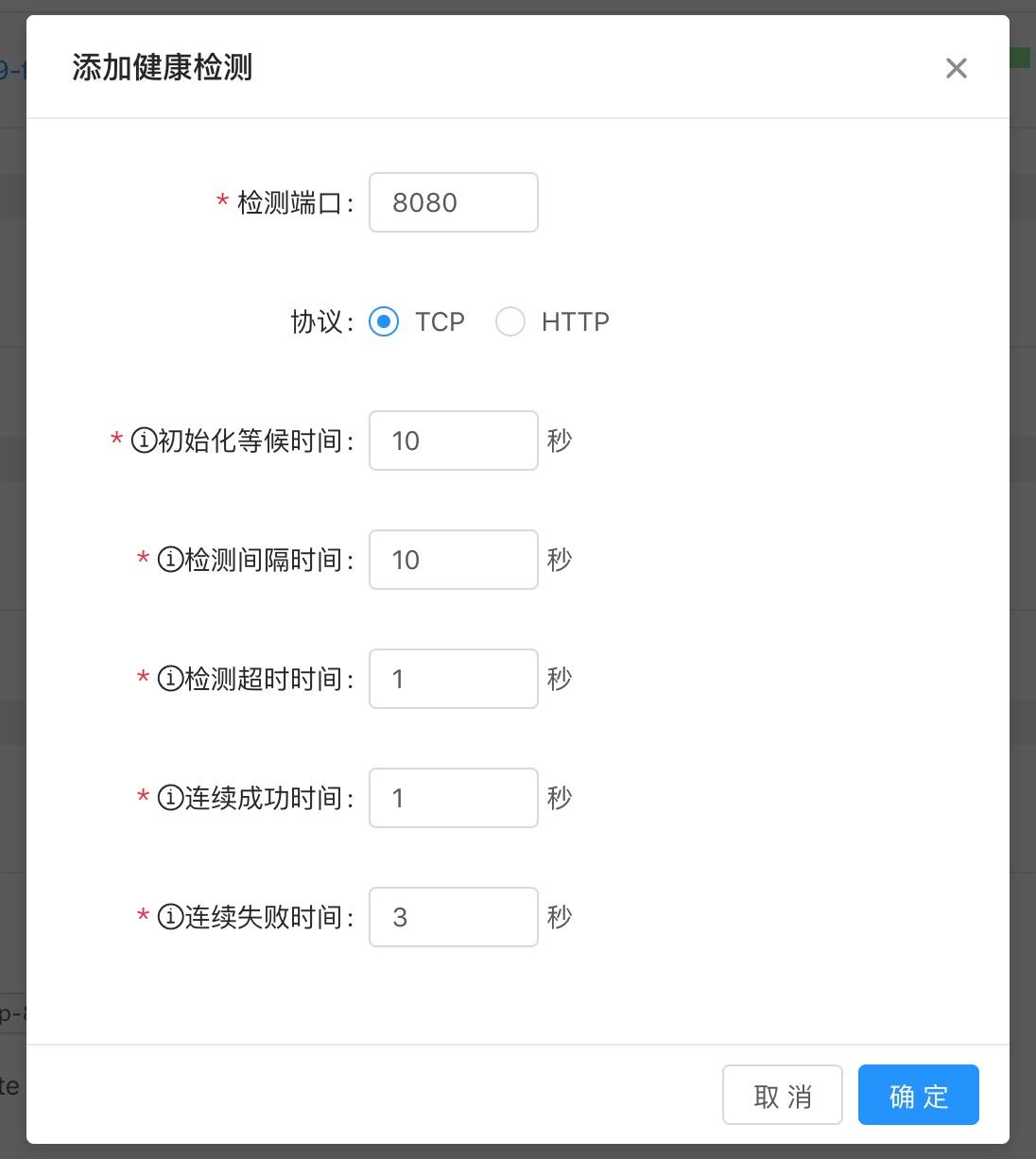The image size is (1036, 1159).
Task: Click info icon beside 连续失败时间
Action: click(169, 917)
